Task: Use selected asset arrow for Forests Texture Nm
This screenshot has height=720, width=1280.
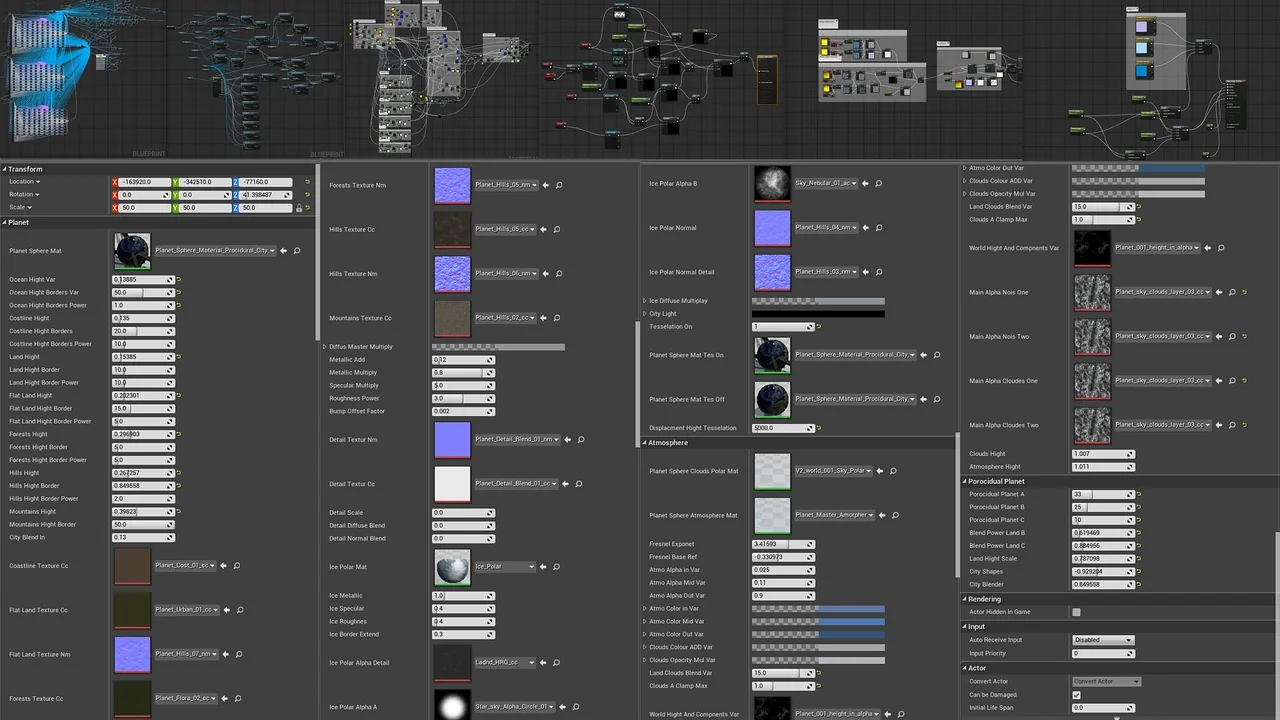Action: coord(545,185)
